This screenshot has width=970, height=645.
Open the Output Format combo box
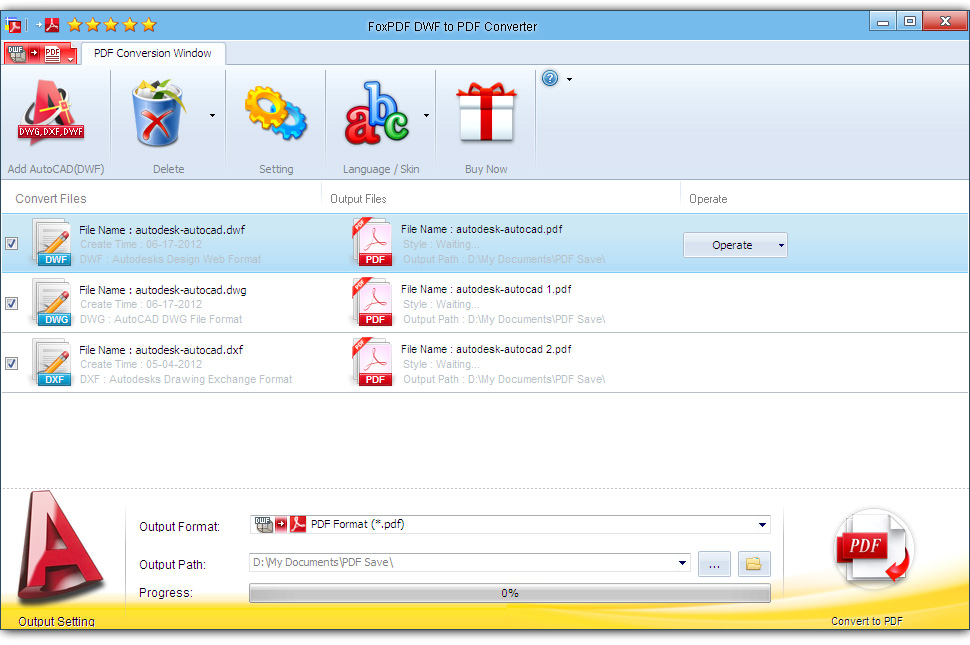510,524
